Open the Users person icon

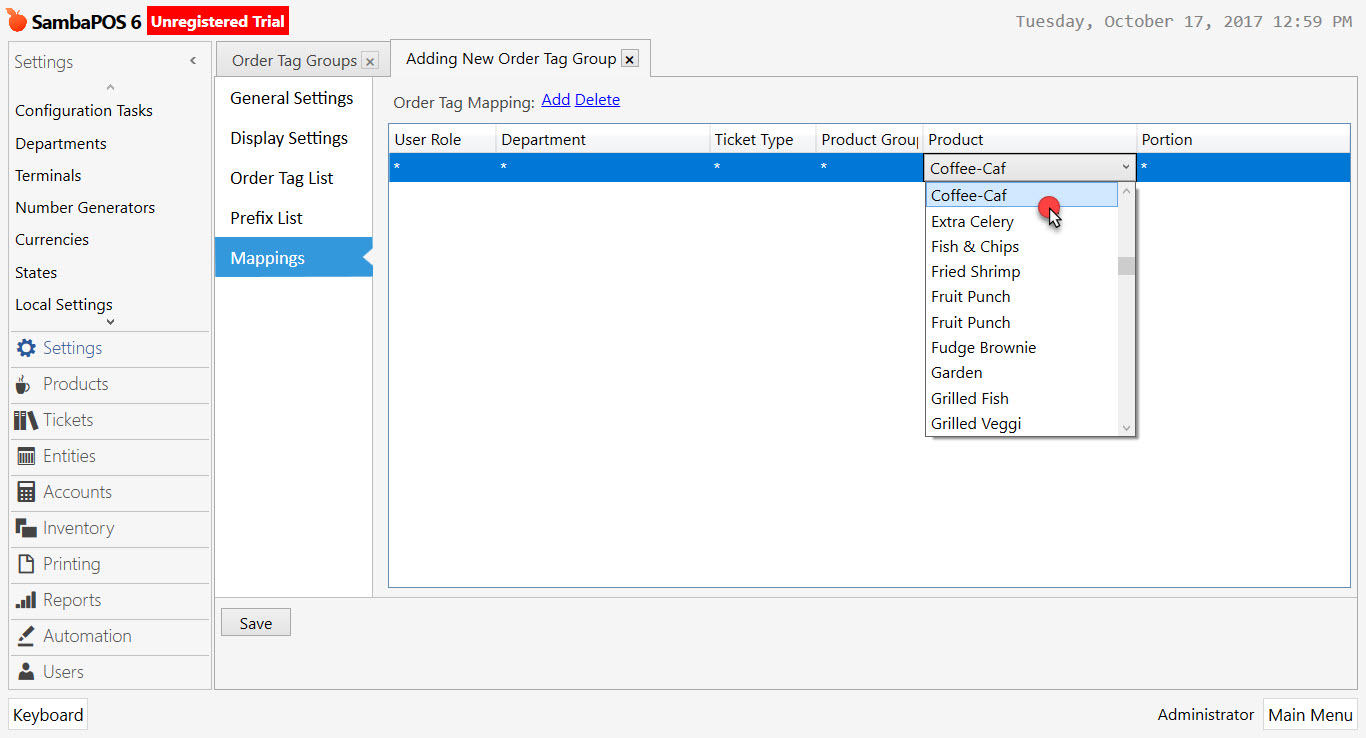(x=23, y=672)
